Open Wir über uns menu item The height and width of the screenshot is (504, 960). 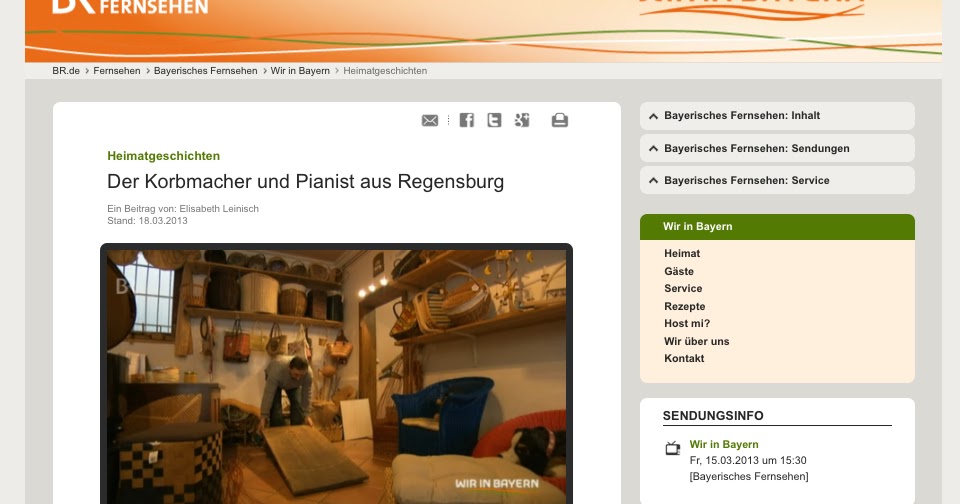pos(697,341)
